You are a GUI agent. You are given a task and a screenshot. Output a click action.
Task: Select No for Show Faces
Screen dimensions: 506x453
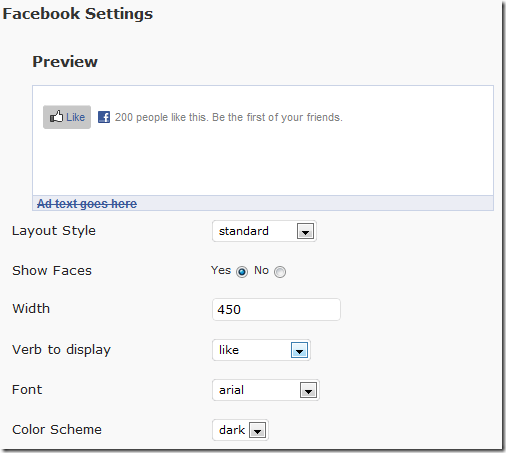(280, 272)
